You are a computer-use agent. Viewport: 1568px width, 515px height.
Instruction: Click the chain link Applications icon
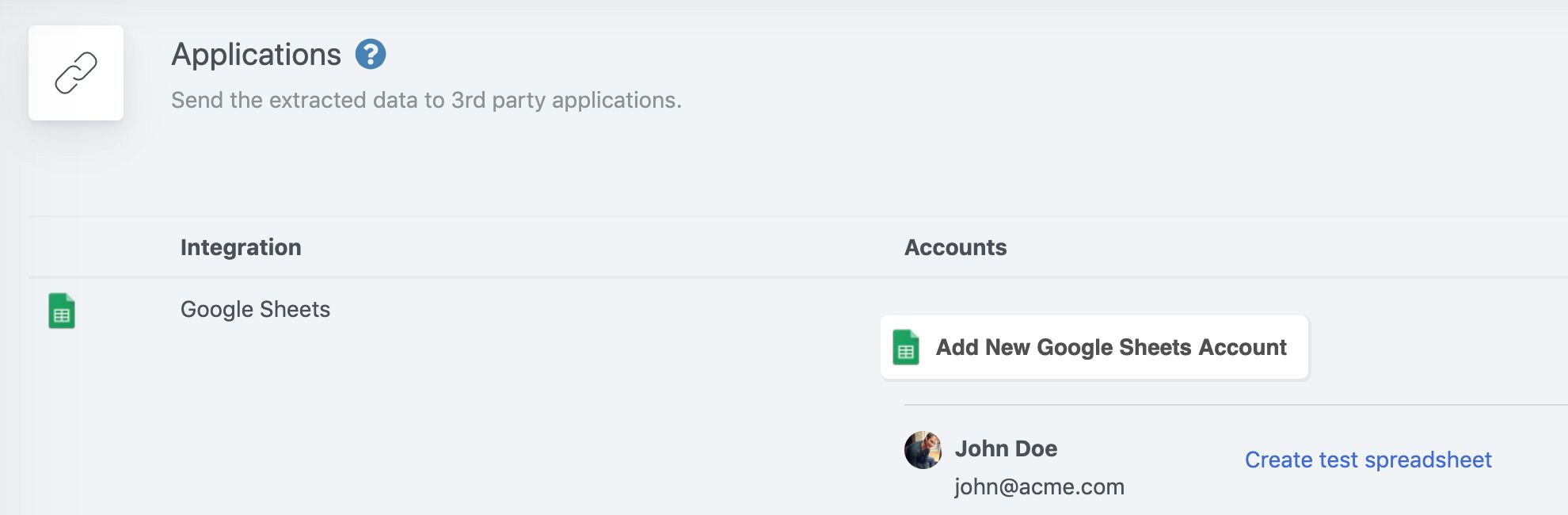pyautogui.click(x=76, y=73)
